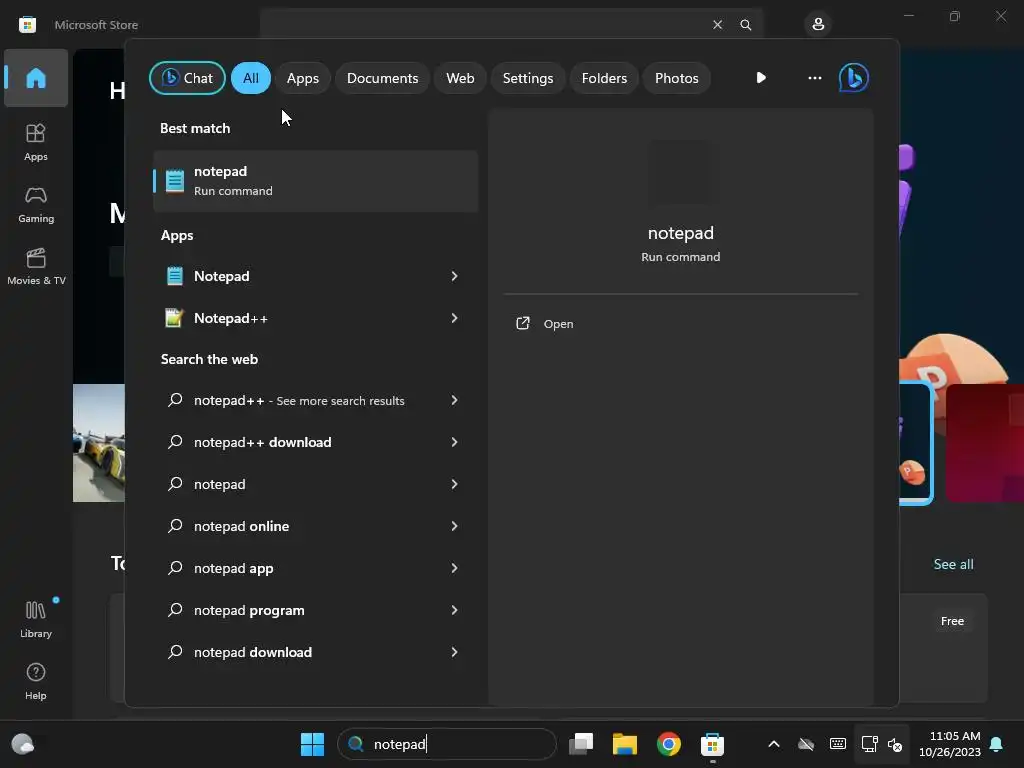The width and height of the screenshot is (1024, 768).
Task: Switch to Settings filter tab
Action: pyautogui.click(x=528, y=78)
